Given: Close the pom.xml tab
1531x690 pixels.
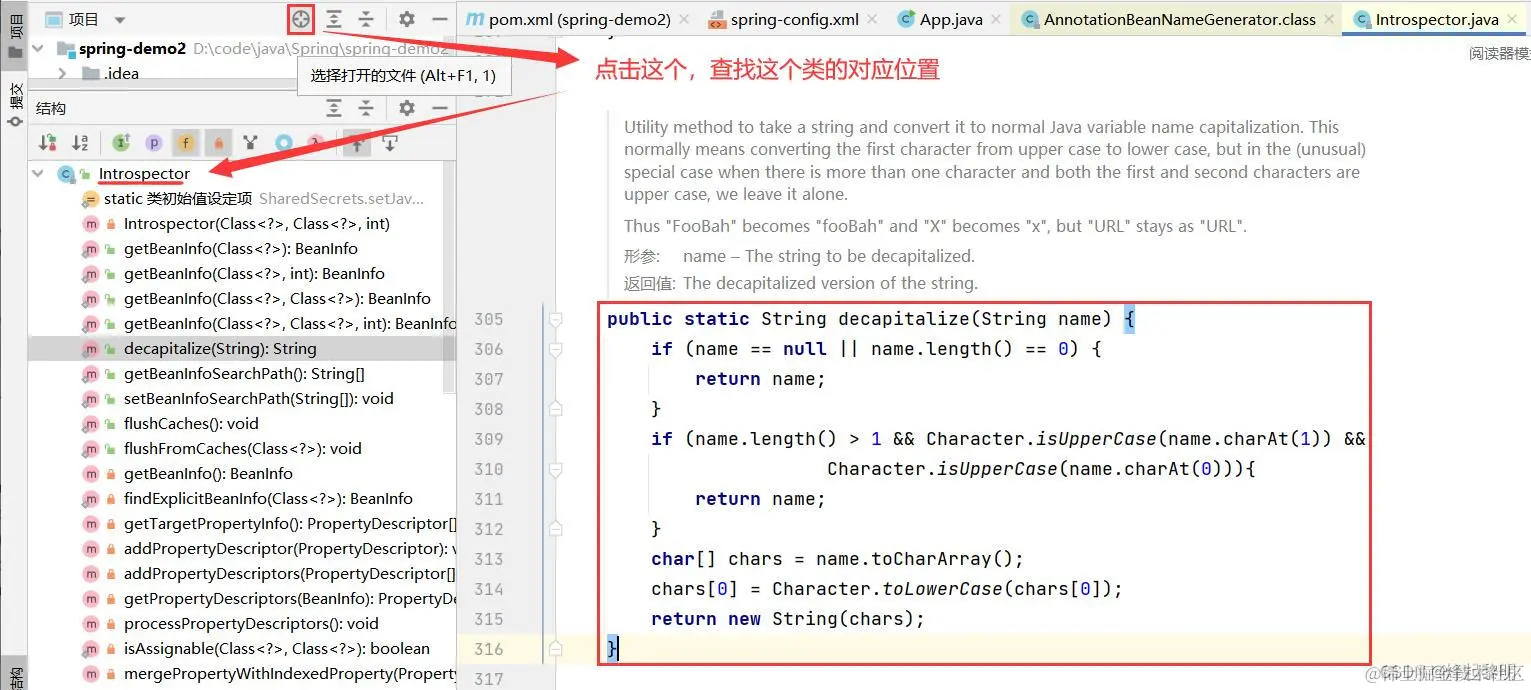Looking at the screenshot, I should click(684, 20).
